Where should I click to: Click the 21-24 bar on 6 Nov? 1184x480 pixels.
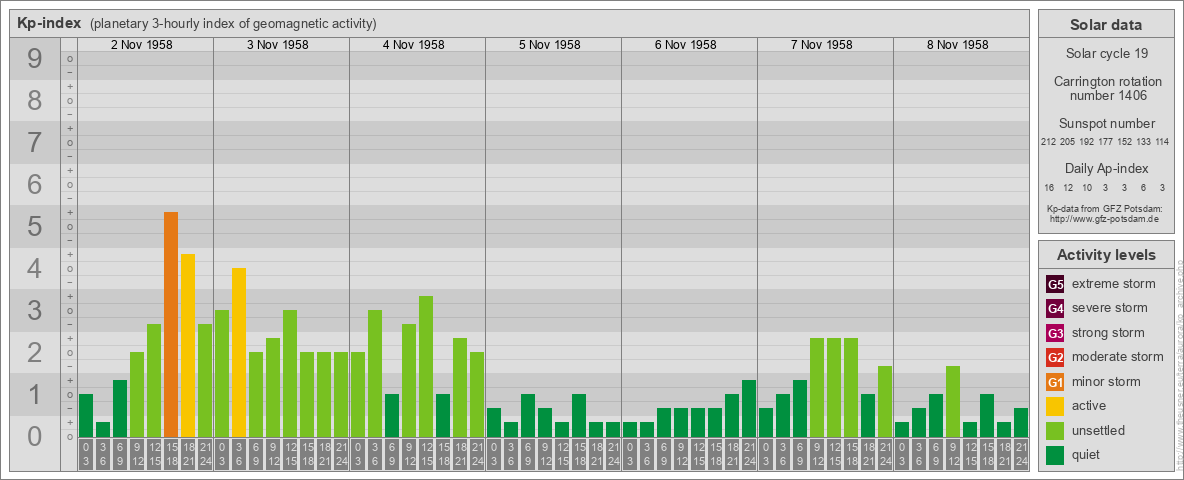pos(749,408)
